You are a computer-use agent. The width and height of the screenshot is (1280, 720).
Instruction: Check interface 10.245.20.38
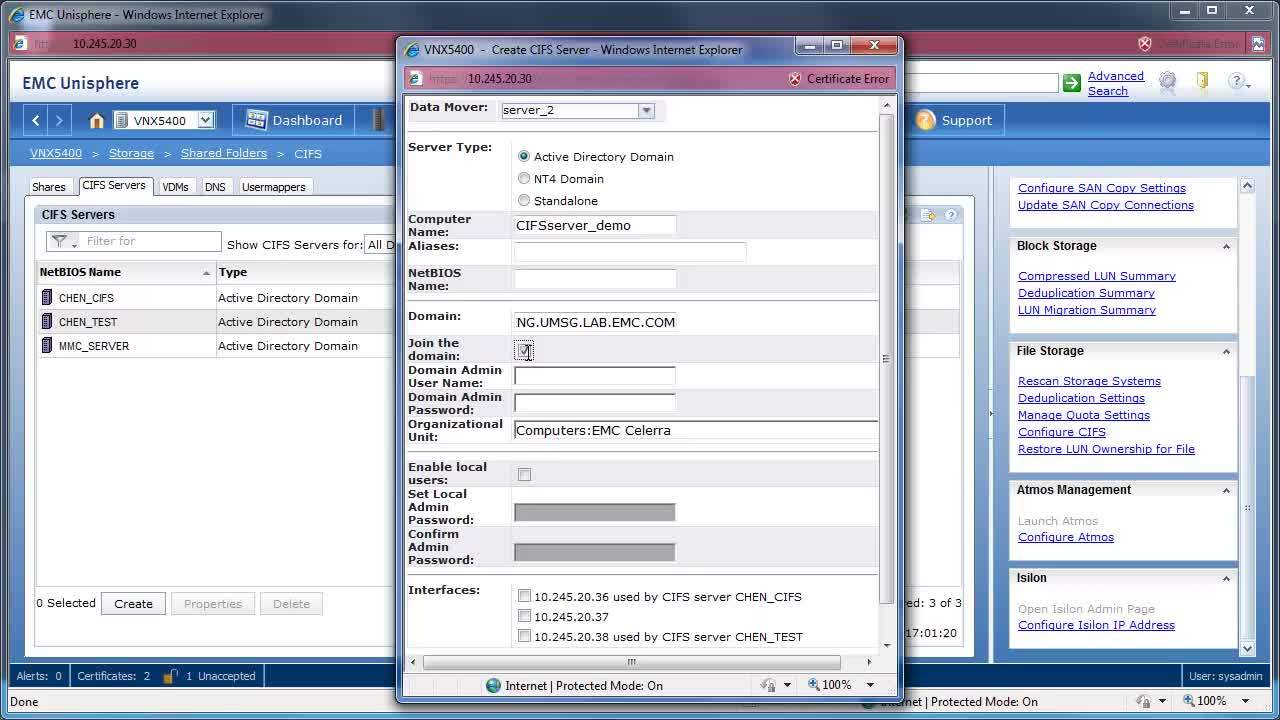[x=524, y=637]
